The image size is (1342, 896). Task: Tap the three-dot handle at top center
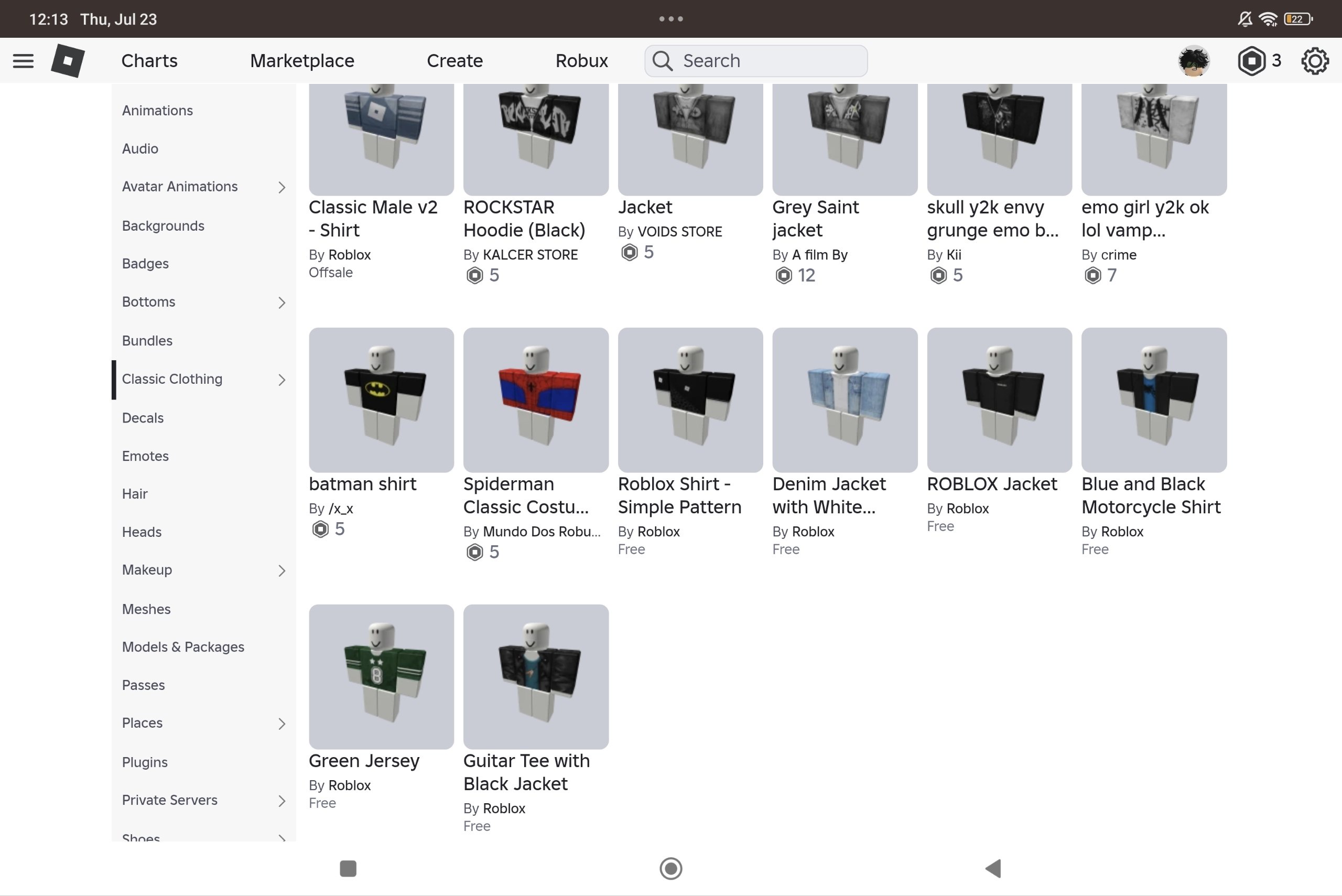coord(670,19)
